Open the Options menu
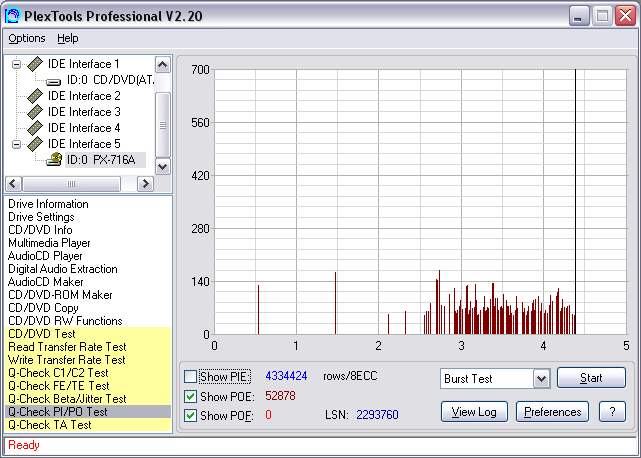The width and height of the screenshot is (641, 458). (27, 38)
